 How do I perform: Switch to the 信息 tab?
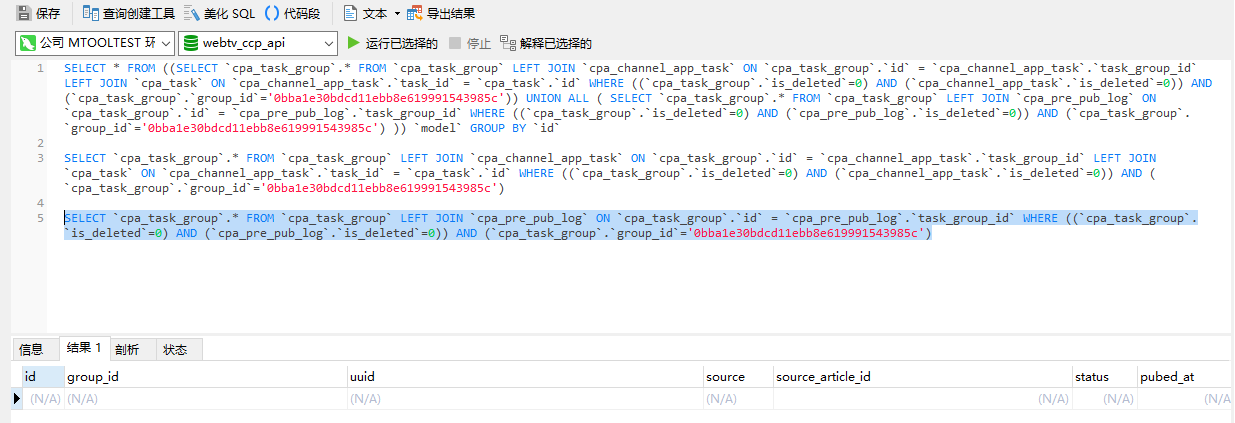(x=31, y=349)
